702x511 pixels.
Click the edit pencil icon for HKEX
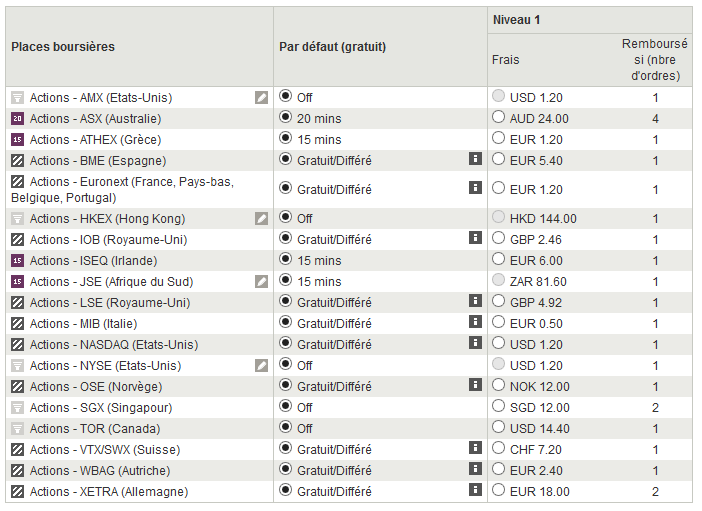[261, 219]
